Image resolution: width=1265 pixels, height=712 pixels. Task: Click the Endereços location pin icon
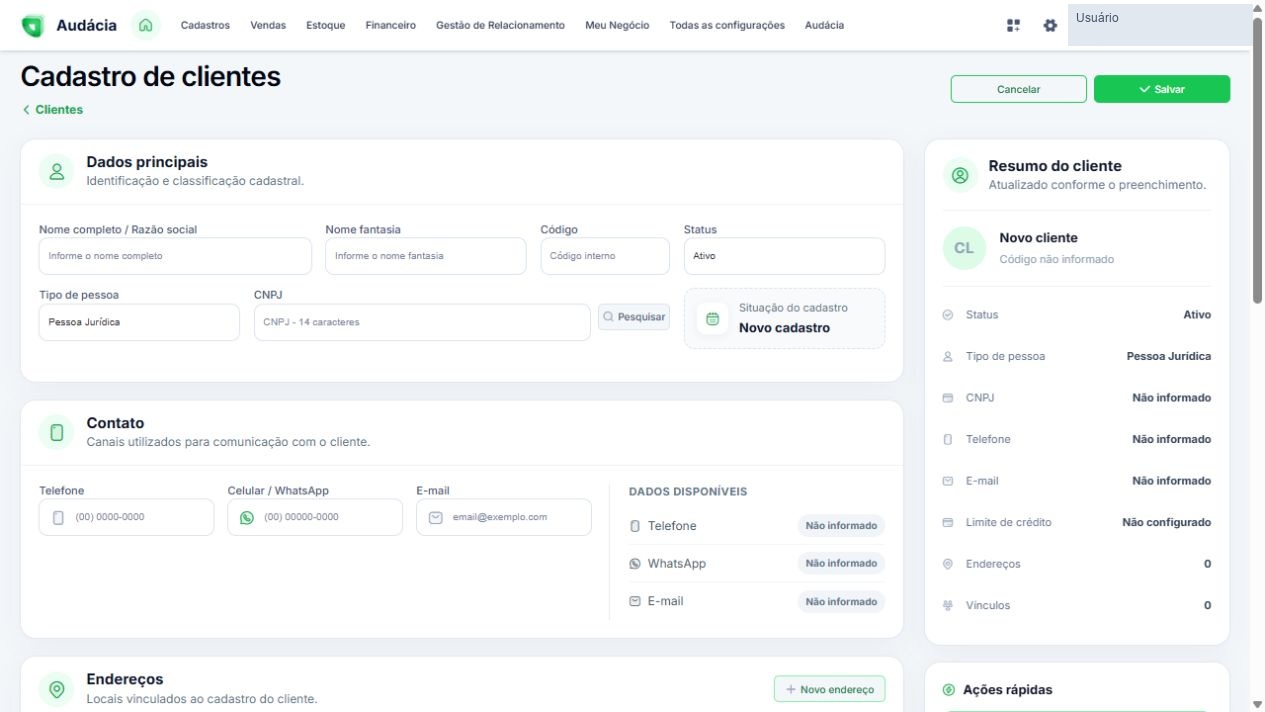click(57, 689)
